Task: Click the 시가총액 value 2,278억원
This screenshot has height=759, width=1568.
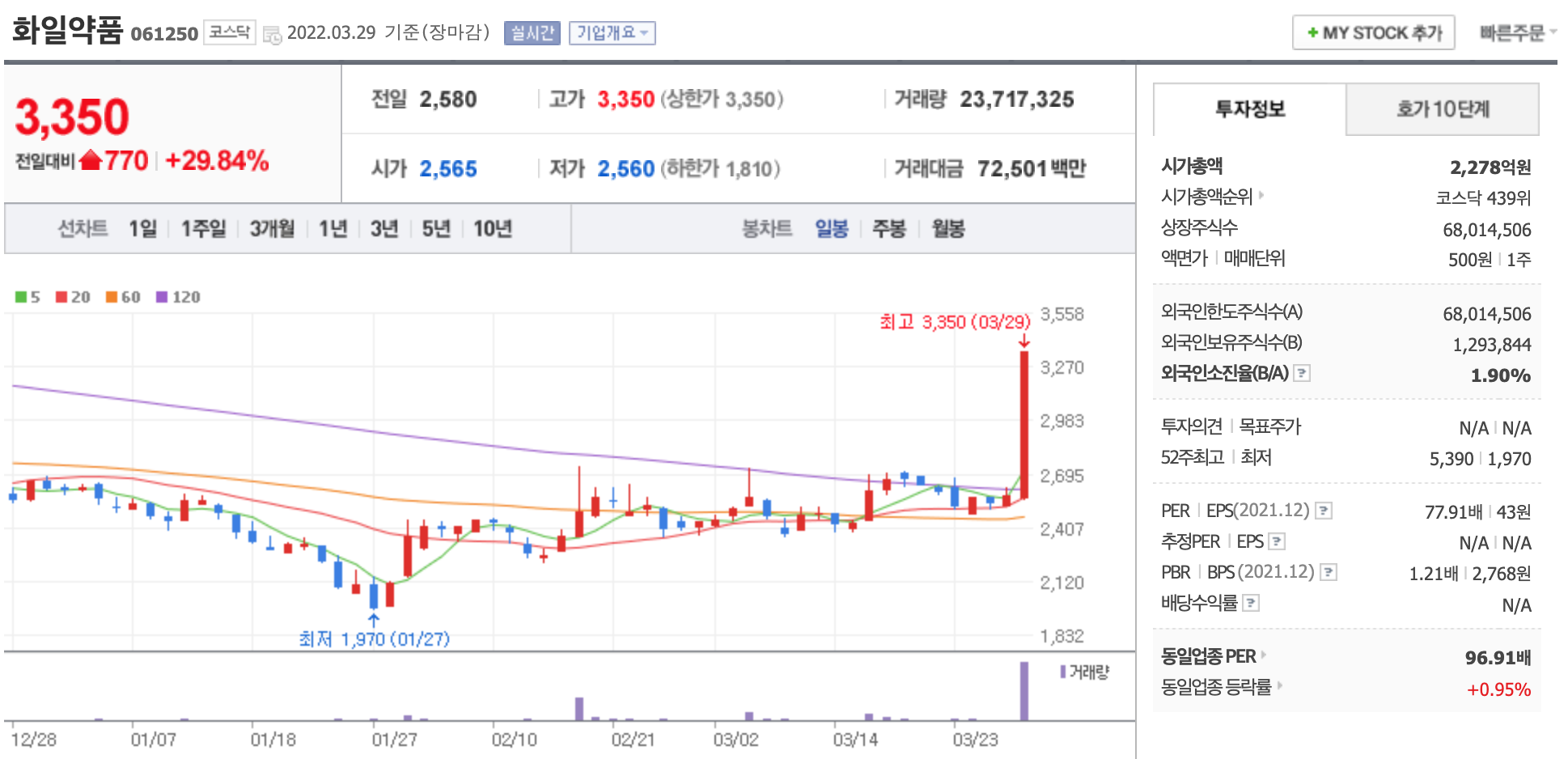Action: [1490, 167]
